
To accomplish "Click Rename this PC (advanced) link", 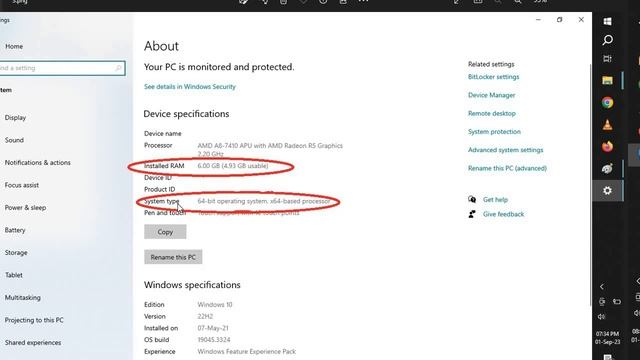I will click(x=507, y=168).
